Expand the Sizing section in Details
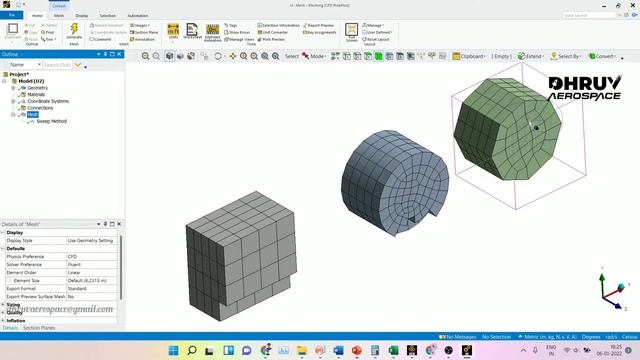The height and width of the screenshot is (360, 640). pos(3,304)
